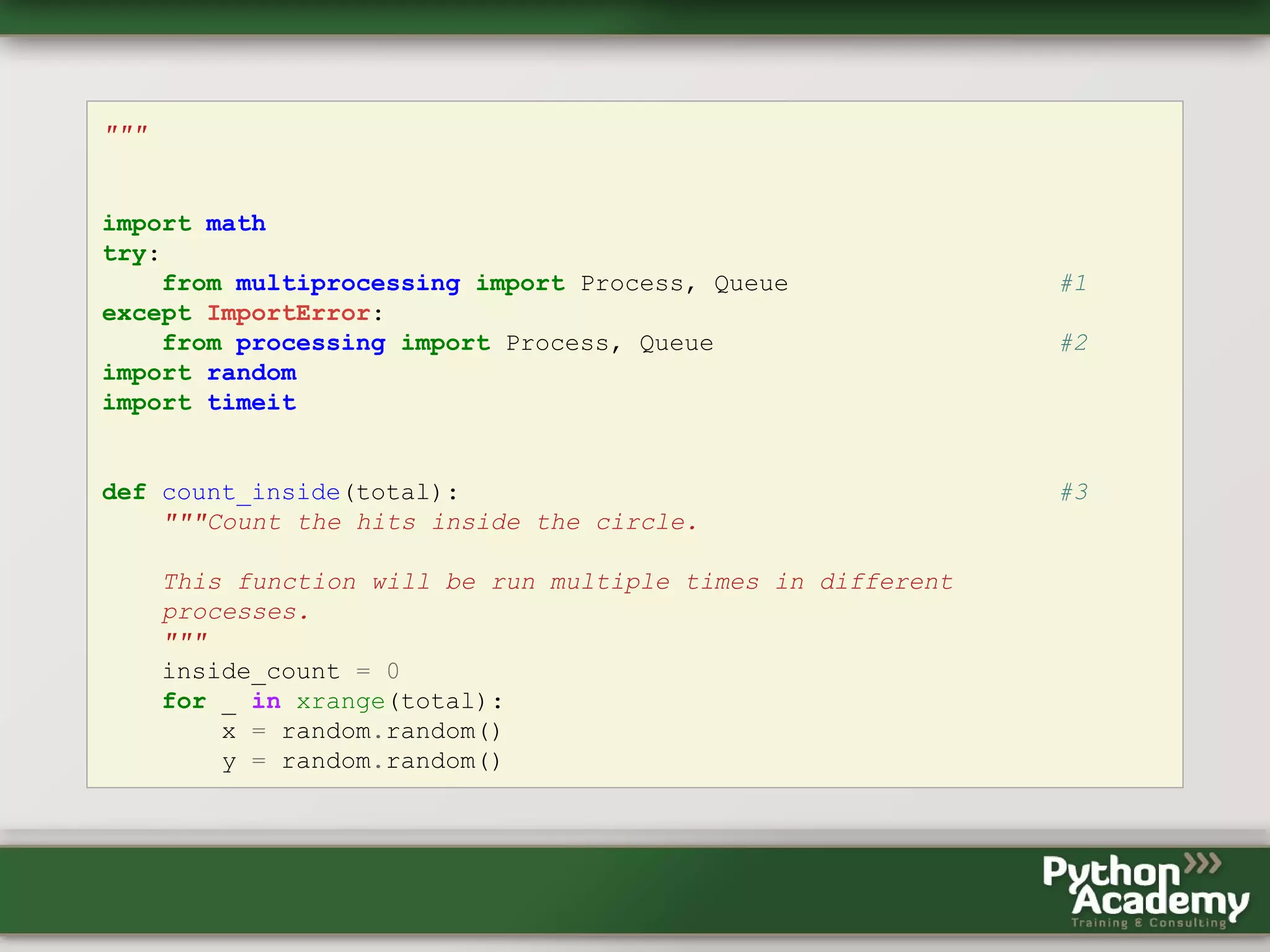Screen dimensions: 1270x952
Task: Click the inside_count variable assignment
Action: [x=280, y=671]
